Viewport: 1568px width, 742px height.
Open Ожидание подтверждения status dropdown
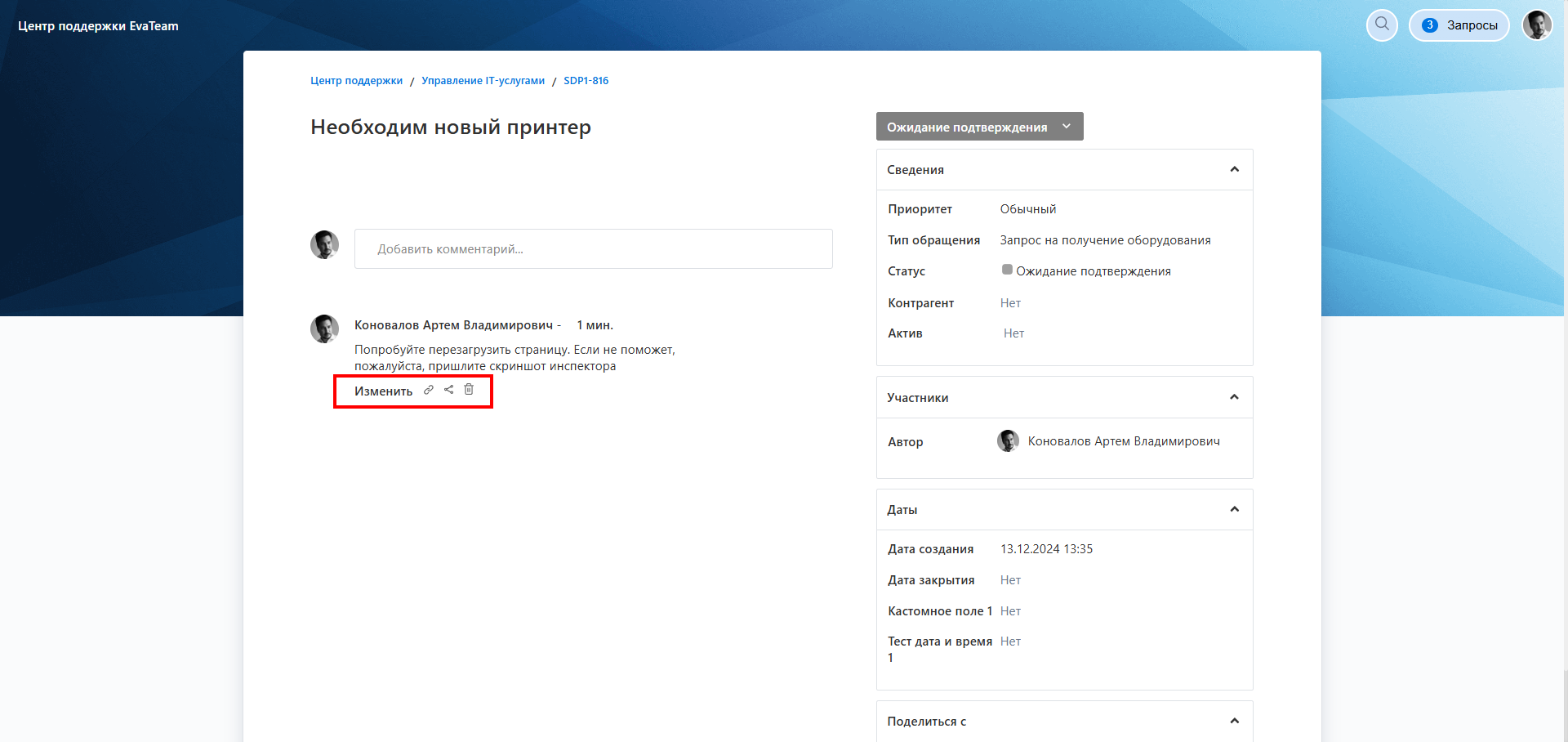pos(979,127)
